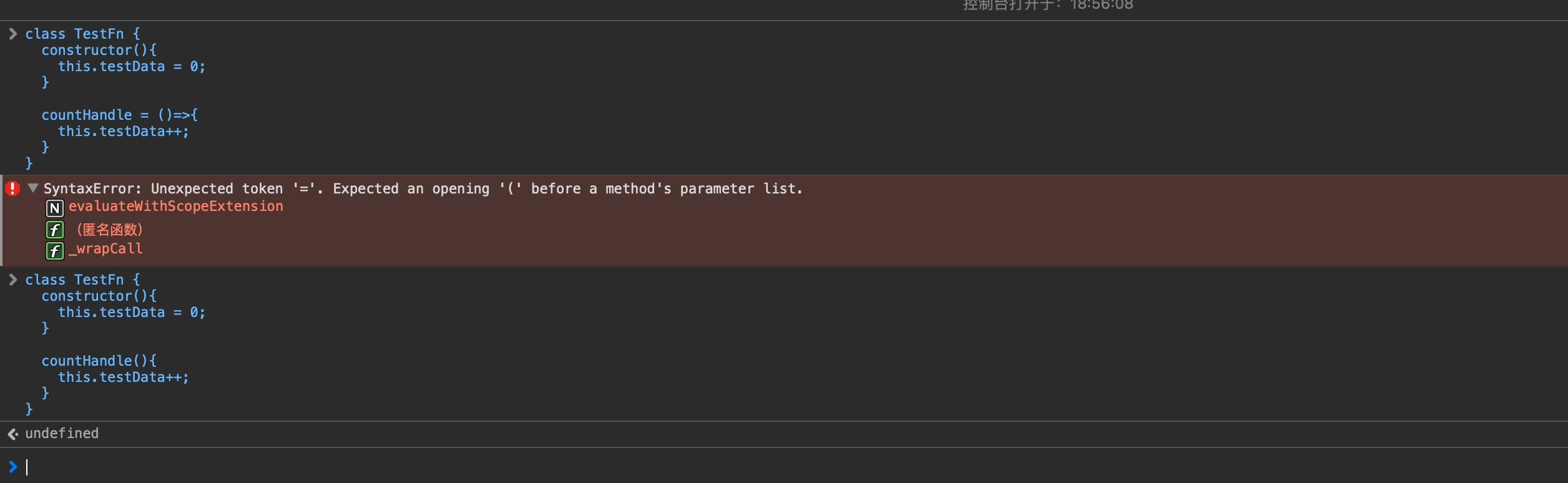
Task: Click the function icon next to 匿名函数
Action: (x=55, y=230)
